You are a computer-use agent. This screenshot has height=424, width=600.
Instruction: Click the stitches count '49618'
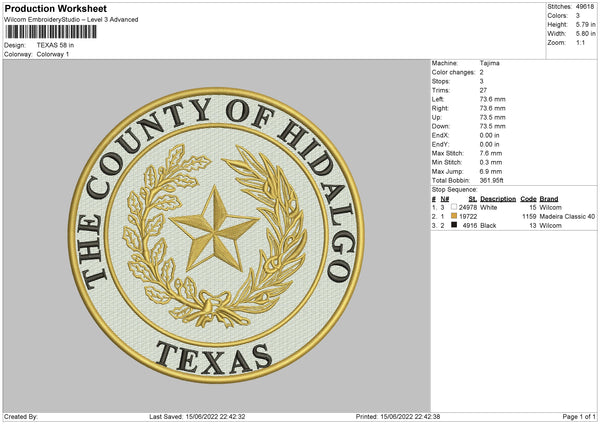[585, 7]
